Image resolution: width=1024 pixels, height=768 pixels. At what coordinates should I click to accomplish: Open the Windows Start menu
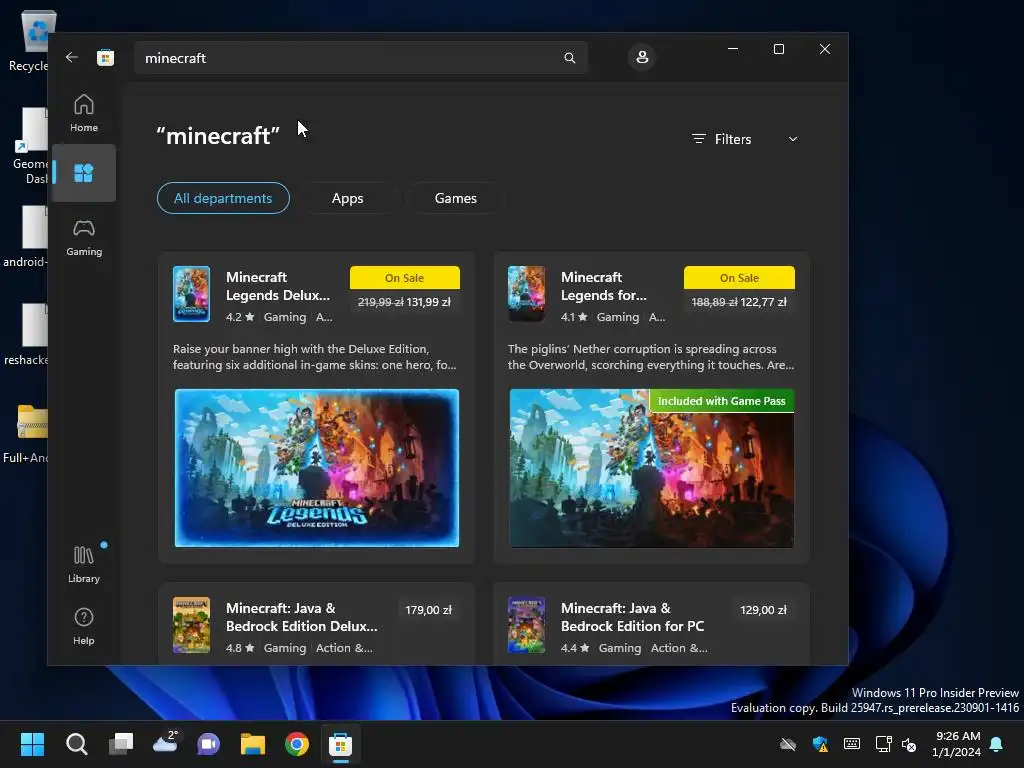(33, 744)
